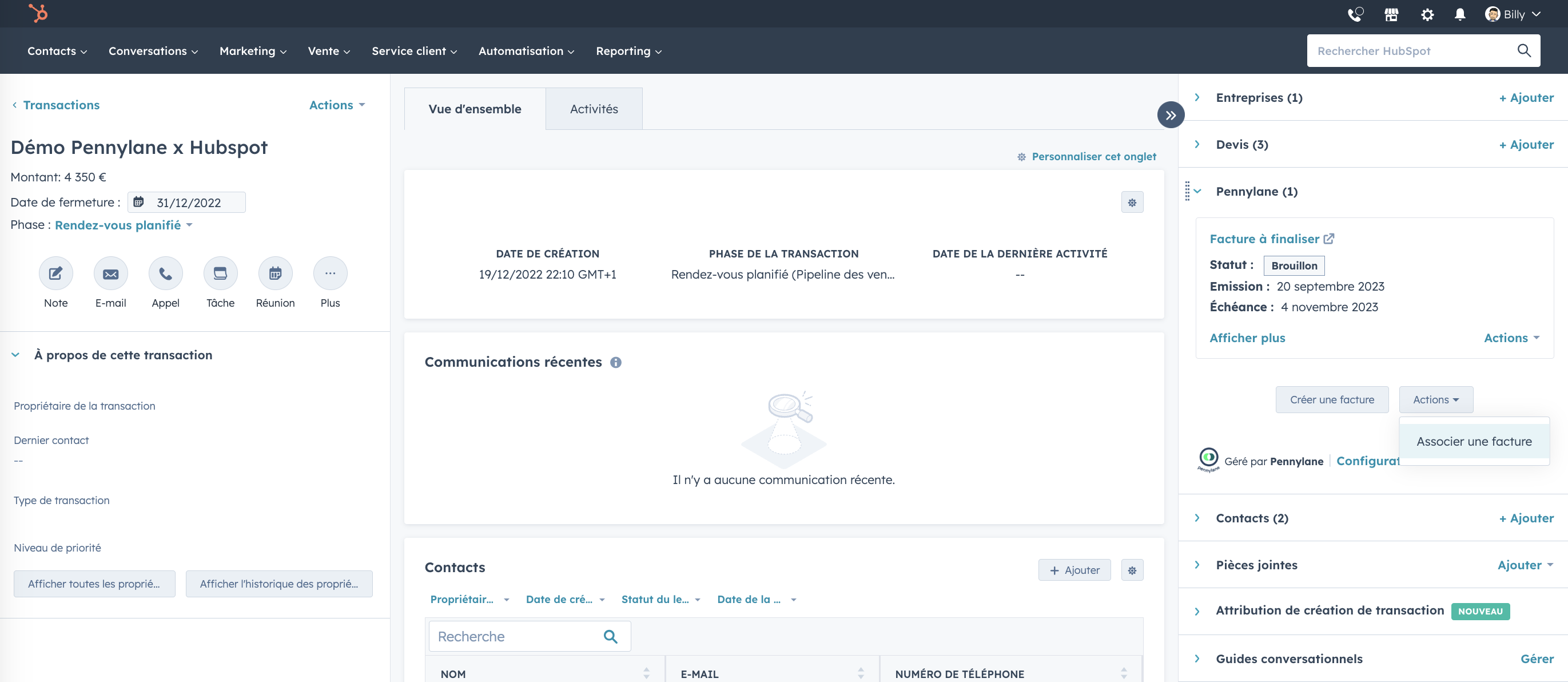Image resolution: width=1568 pixels, height=682 pixels.
Task: Open gear settings on Contacts card
Action: click(x=1132, y=570)
